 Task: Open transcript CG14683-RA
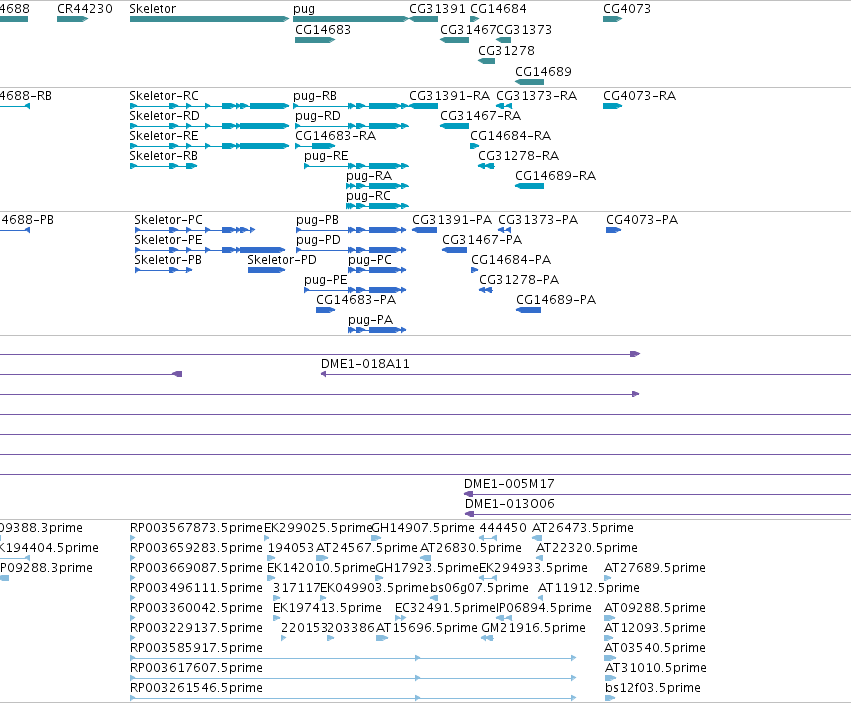pos(315,146)
